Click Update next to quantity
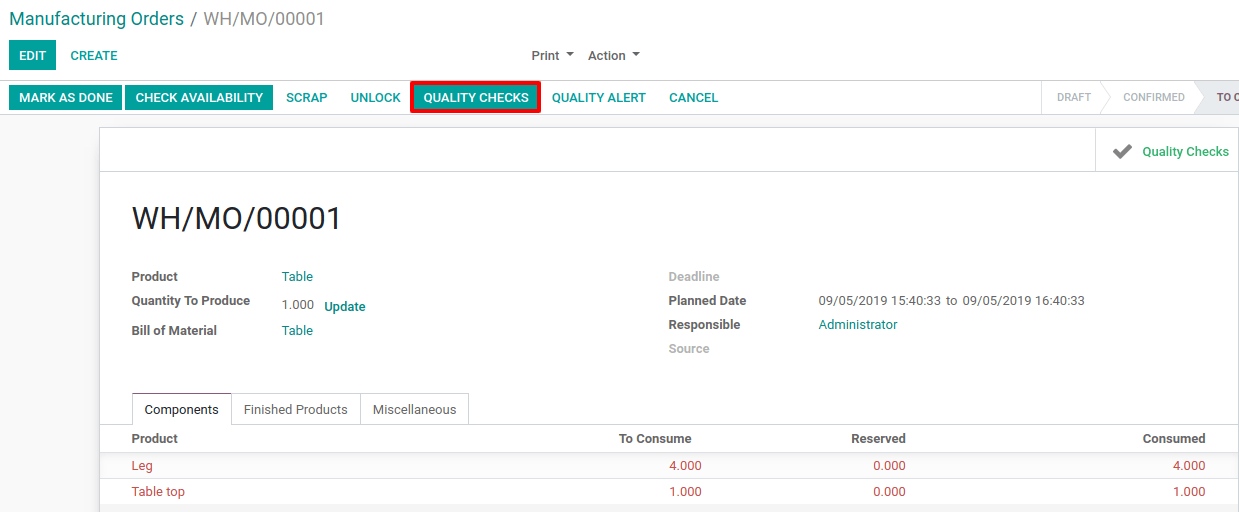 click(345, 307)
